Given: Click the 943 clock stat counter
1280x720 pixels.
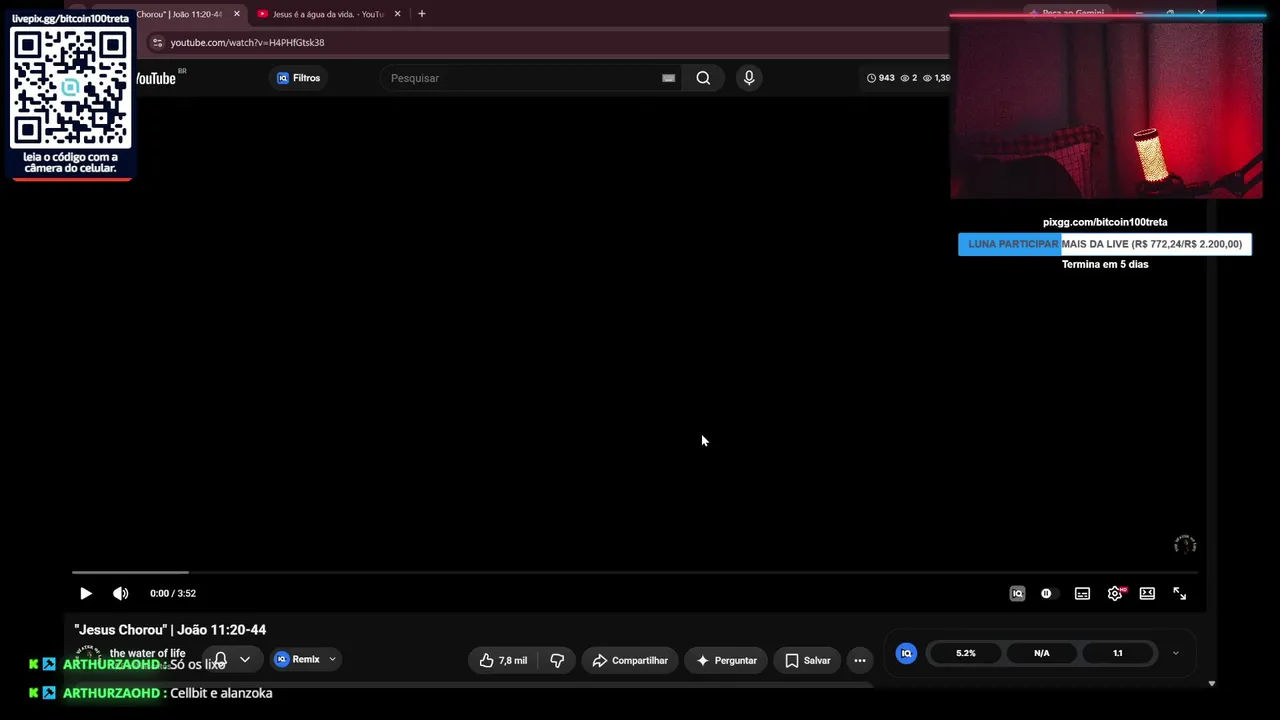Looking at the screenshot, I should (x=880, y=78).
